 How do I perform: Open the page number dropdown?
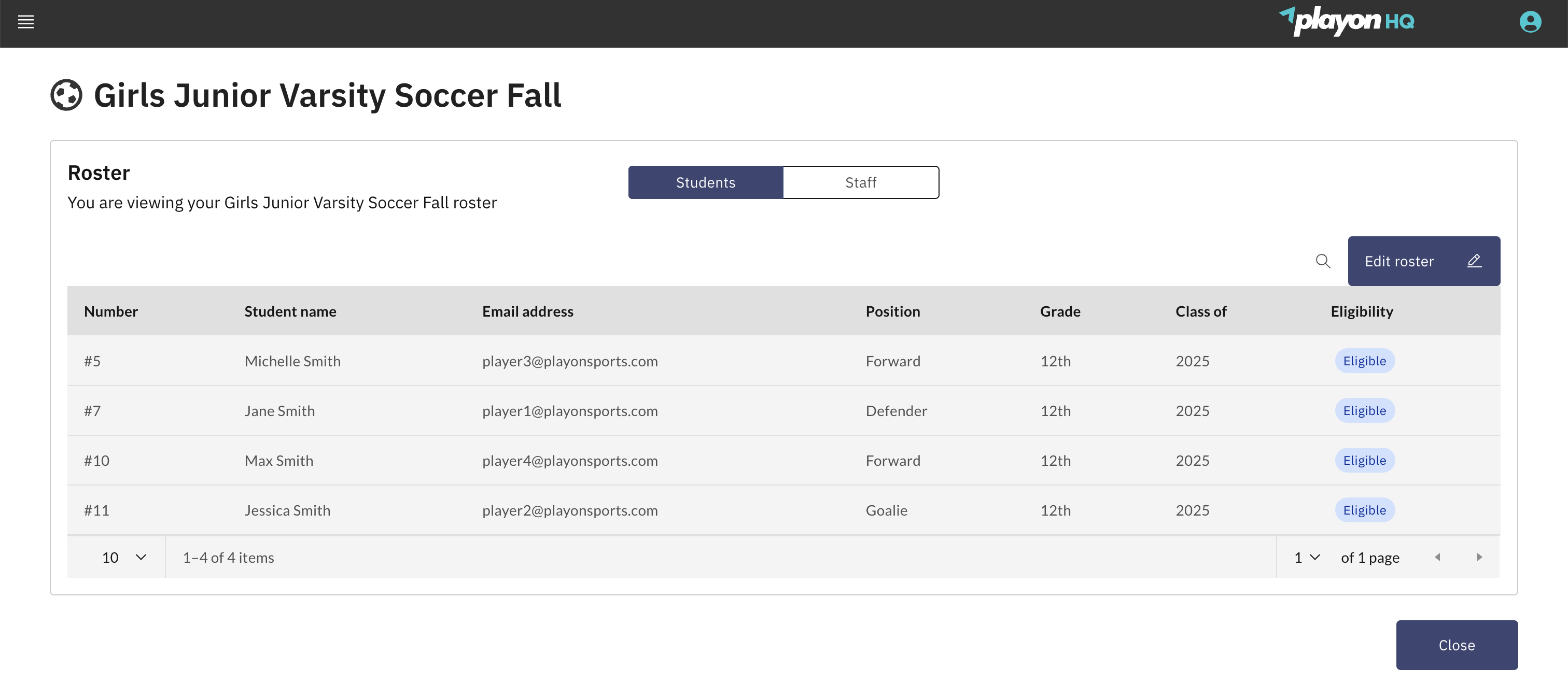pyautogui.click(x=1306, y=557)
